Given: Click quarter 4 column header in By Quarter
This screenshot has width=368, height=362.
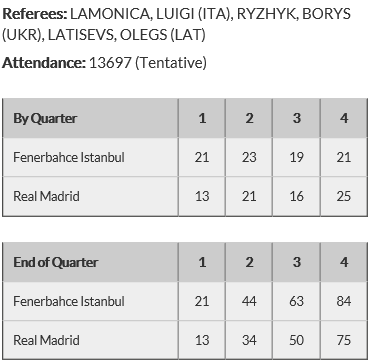Looking at the screenshot, I should point(344,118).
